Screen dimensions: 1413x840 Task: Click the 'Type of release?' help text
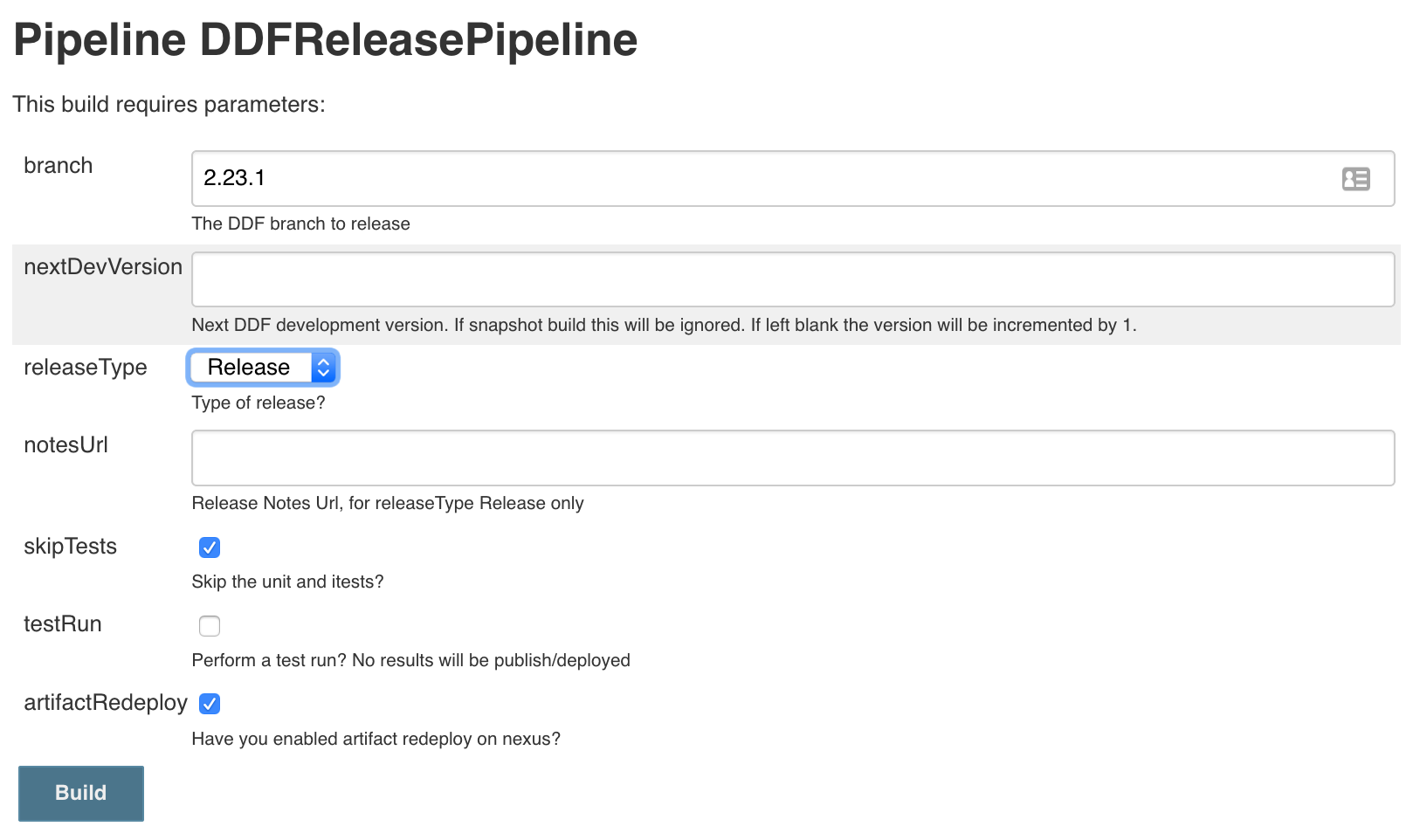click(258, 403)
